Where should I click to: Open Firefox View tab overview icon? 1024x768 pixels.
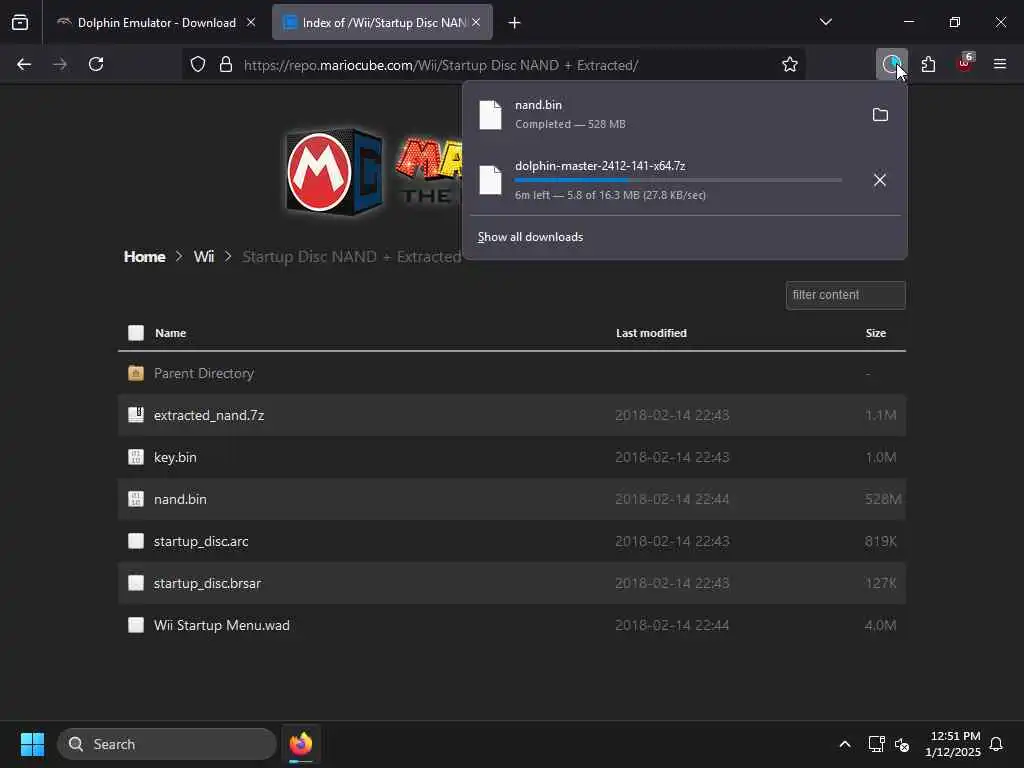point(20,23)
